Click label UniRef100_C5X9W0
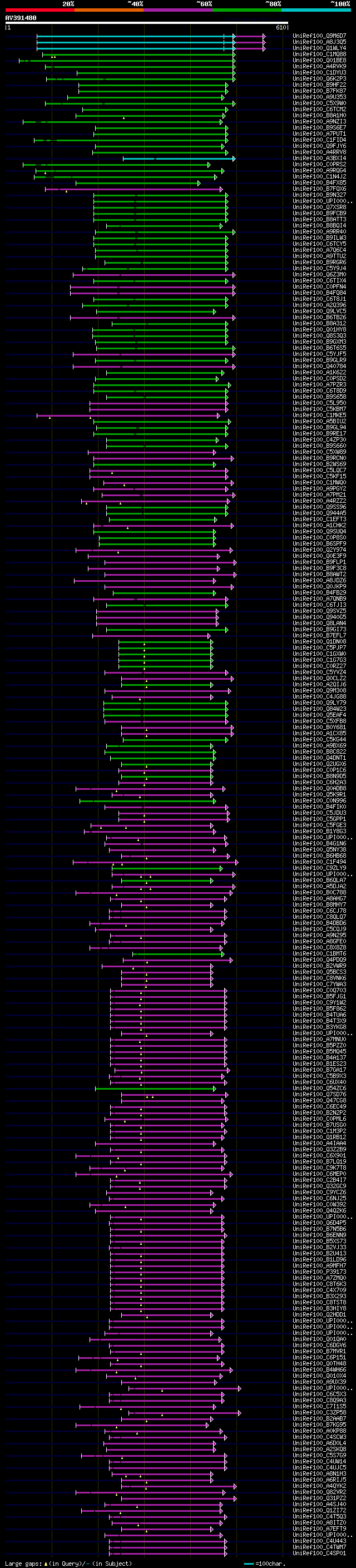Screen dimensions: 356x1568 319,103
